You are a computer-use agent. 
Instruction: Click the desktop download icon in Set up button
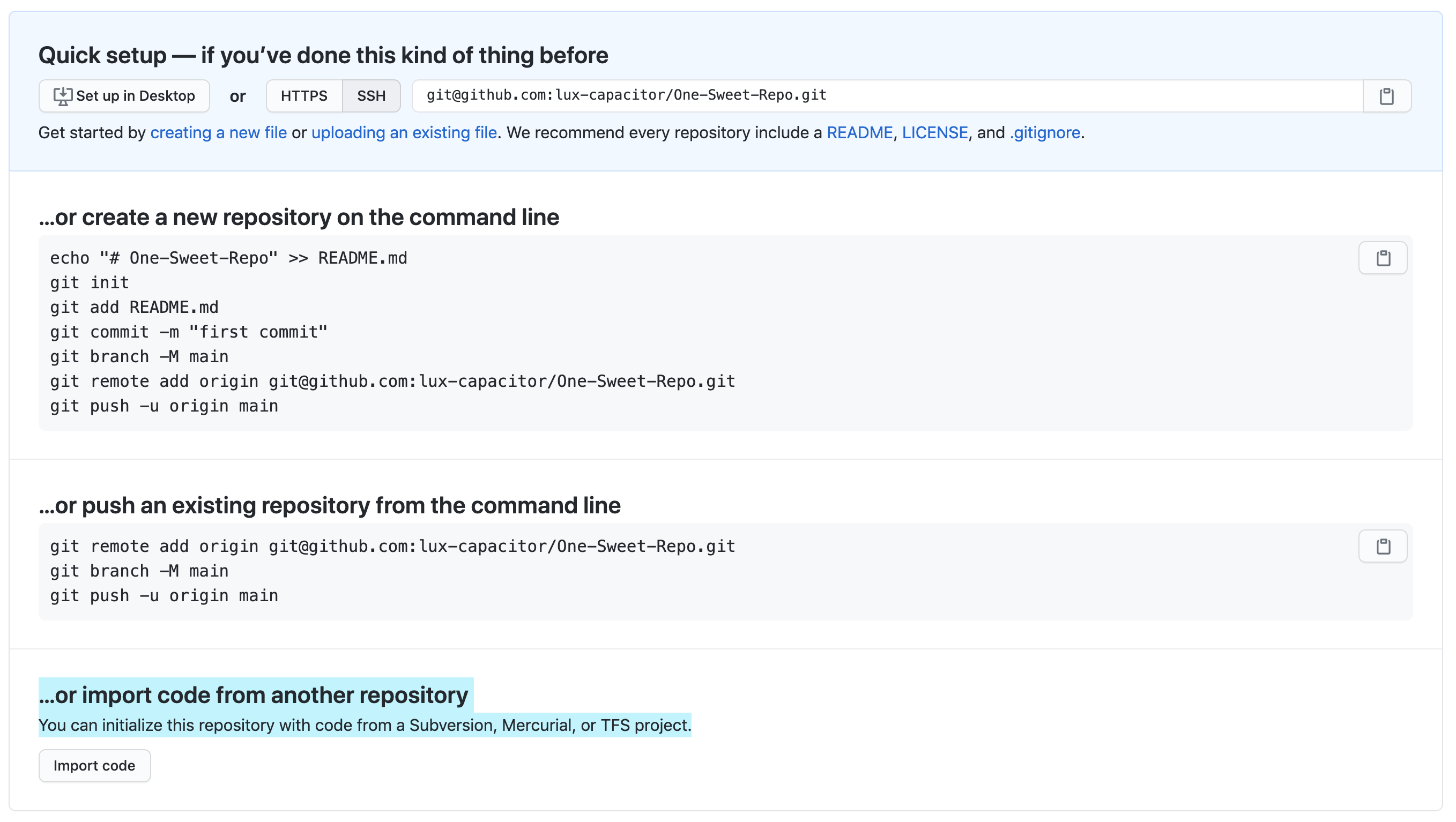coord(62,96)
